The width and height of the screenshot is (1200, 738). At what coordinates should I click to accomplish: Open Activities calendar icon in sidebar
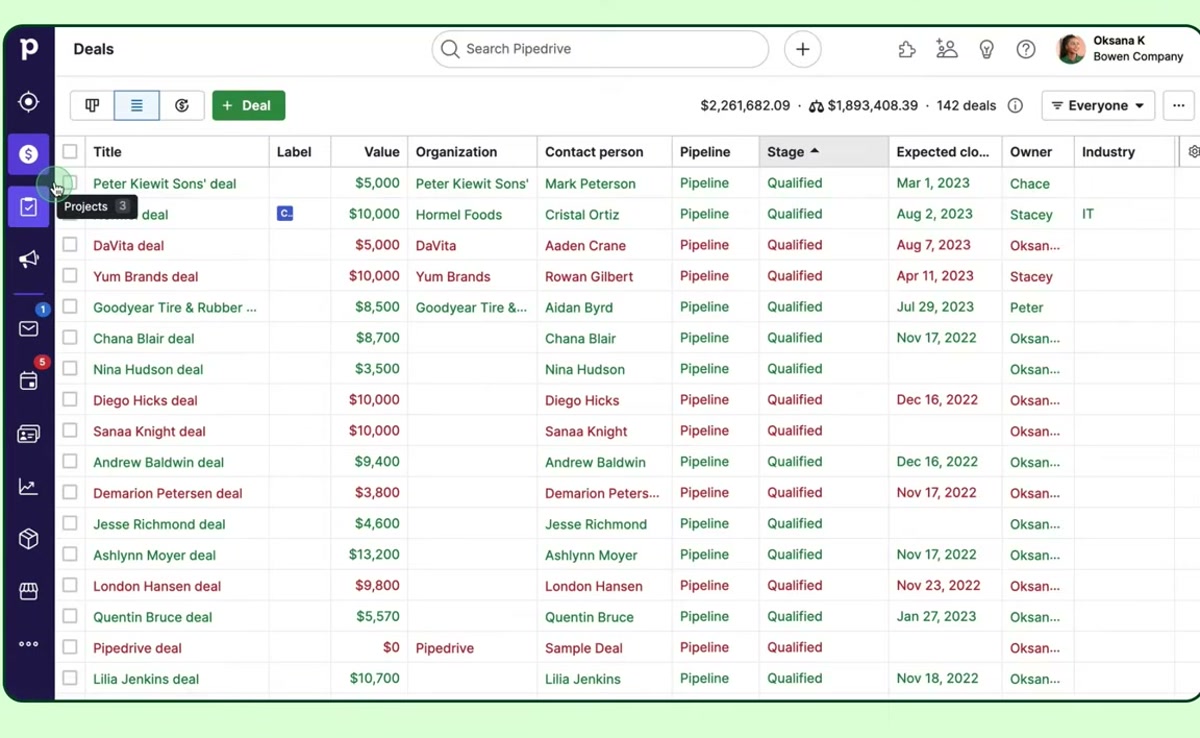[x=28, y=381]
